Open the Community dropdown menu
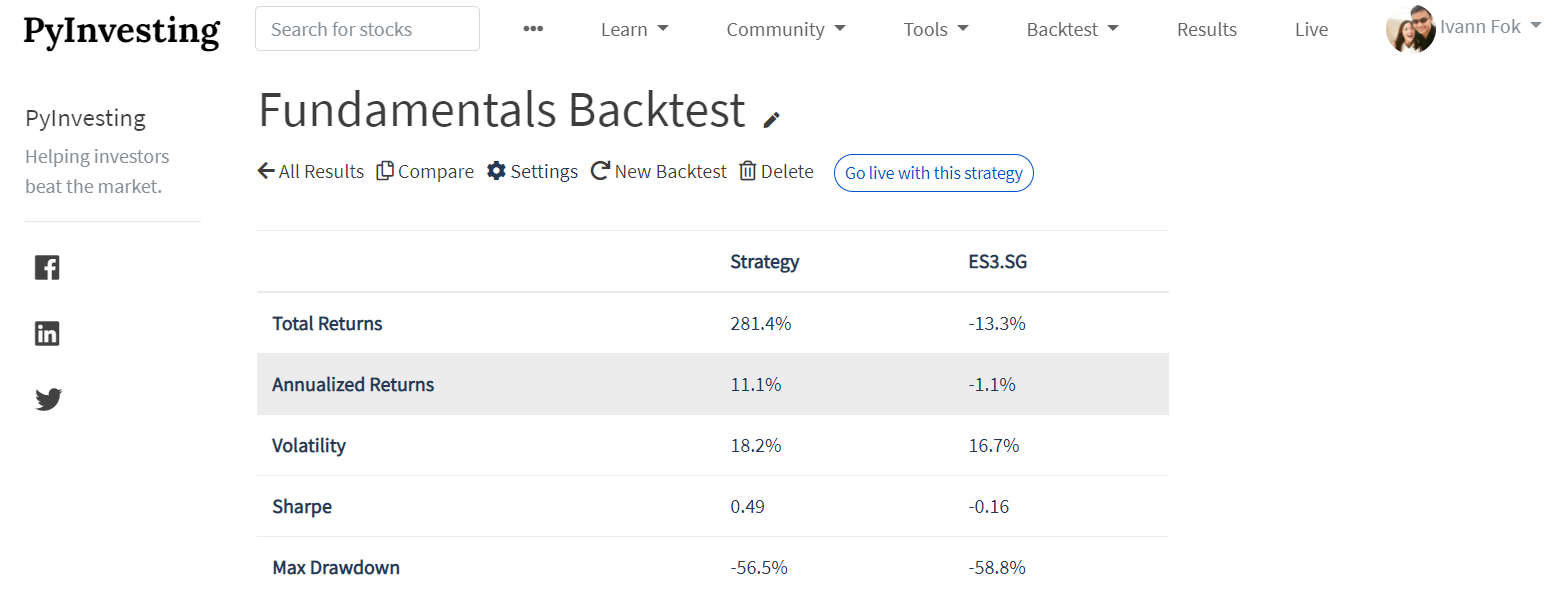Viewport: 1553px width, 609px height. point(785,29)
